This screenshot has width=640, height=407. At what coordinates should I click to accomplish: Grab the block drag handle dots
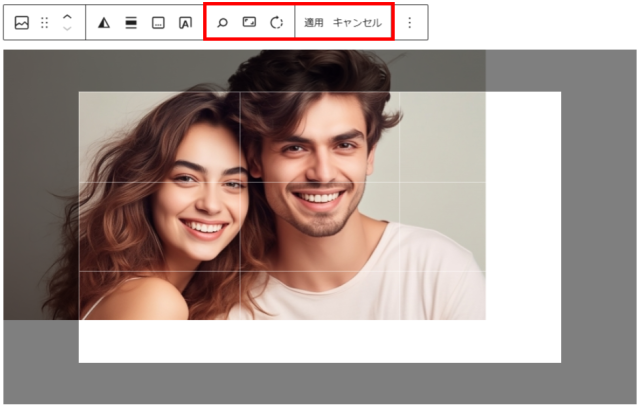pyautogui.click(x=44, y=22)
